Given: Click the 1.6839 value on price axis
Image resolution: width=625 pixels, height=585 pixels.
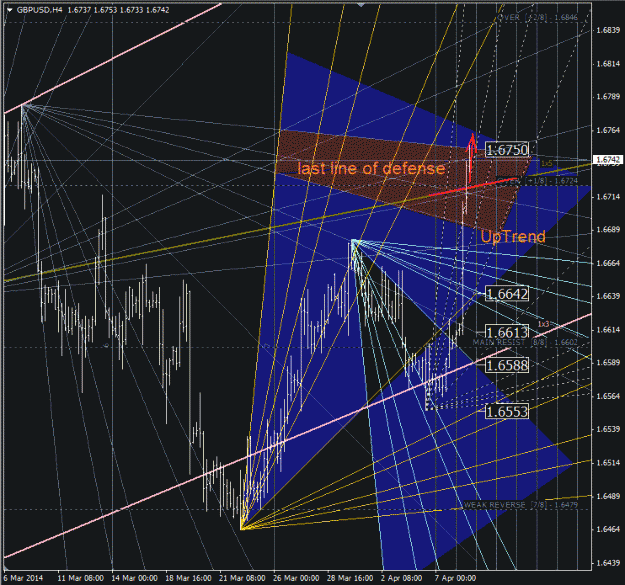Looking at the screenshot, I should (x=608, y=30).
